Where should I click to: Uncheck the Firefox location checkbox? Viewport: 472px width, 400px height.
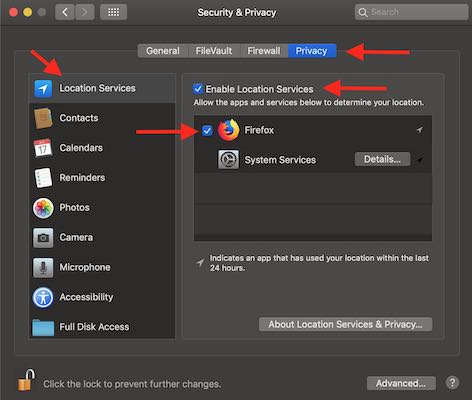(207, 130)
